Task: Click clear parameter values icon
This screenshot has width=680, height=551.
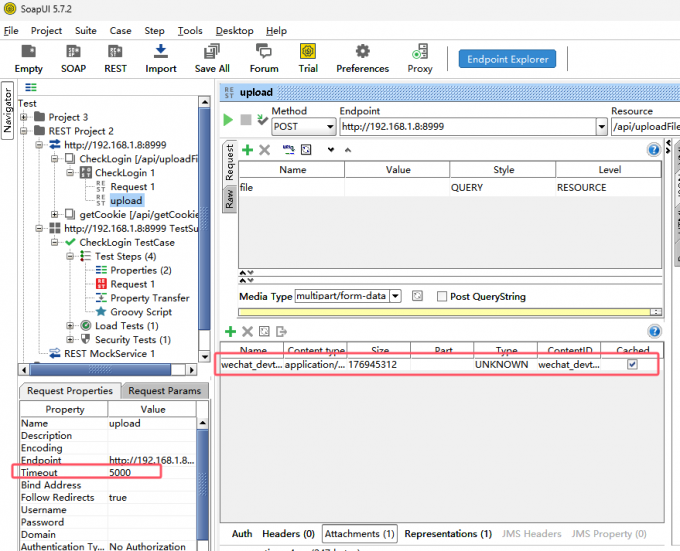Action: coord(306,150)
